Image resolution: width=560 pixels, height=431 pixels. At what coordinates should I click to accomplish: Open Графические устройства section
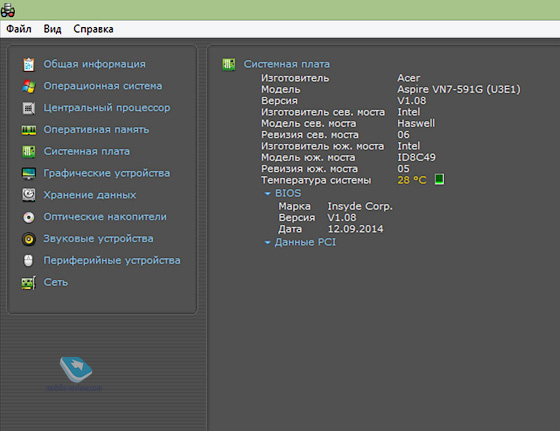click(x=107, y=173)
